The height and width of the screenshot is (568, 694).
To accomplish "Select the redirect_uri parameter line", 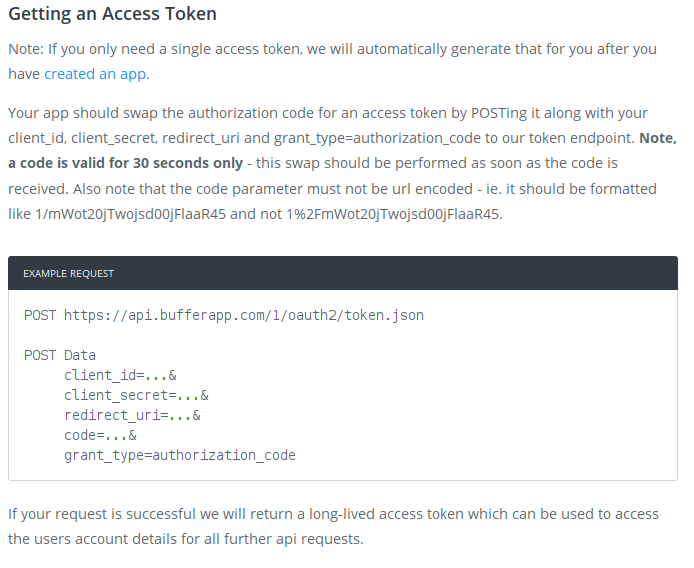I will 132,415.
